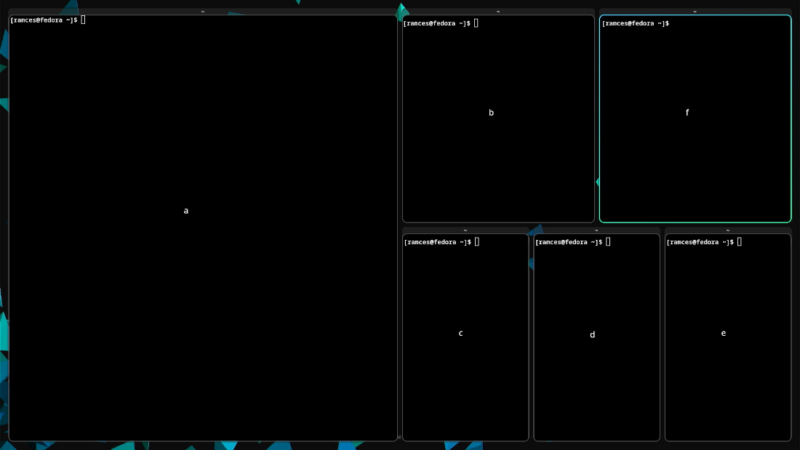Focus the terminal pane marked c
The height and width of the screenshot is (450, 800).
pos(465,337)
